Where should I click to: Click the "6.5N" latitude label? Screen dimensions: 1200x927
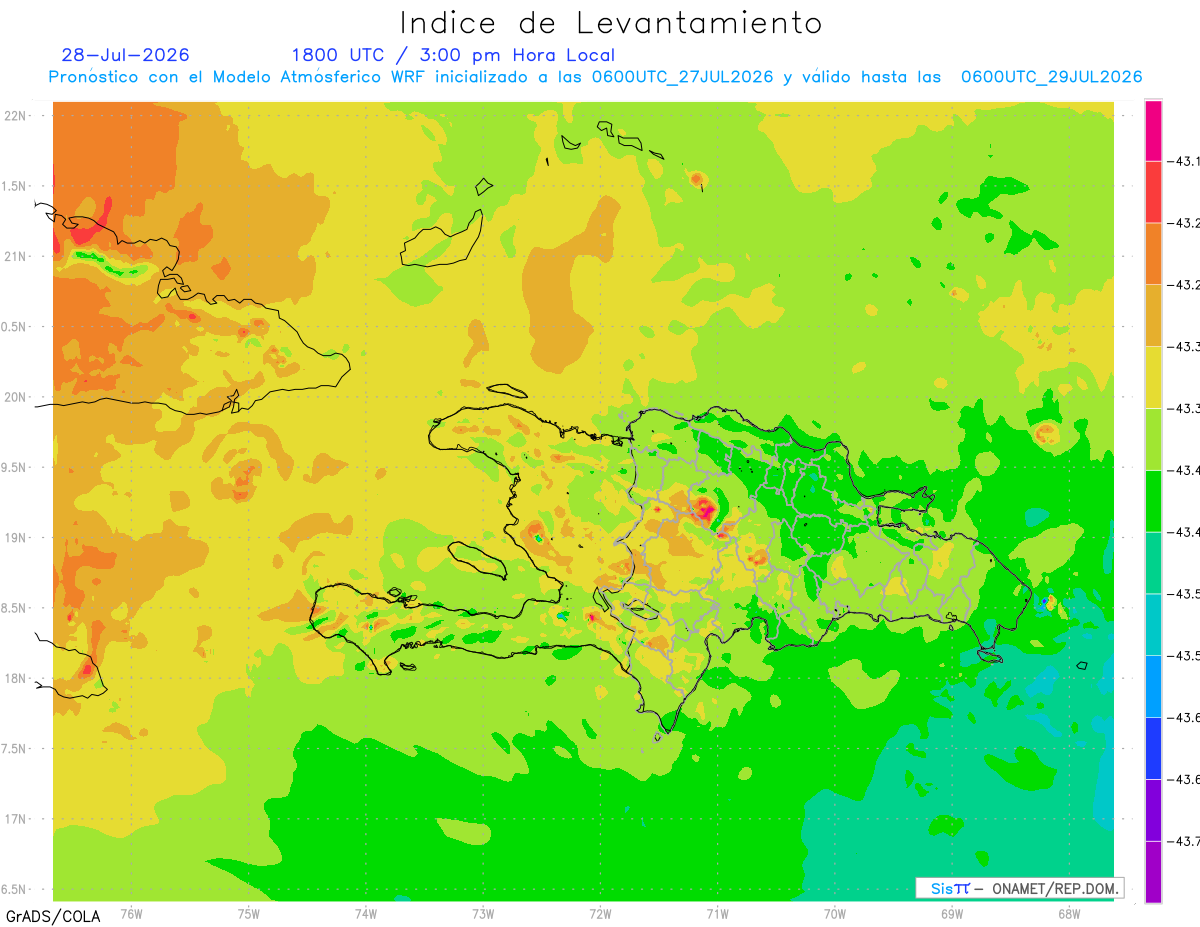coord(15,889)
